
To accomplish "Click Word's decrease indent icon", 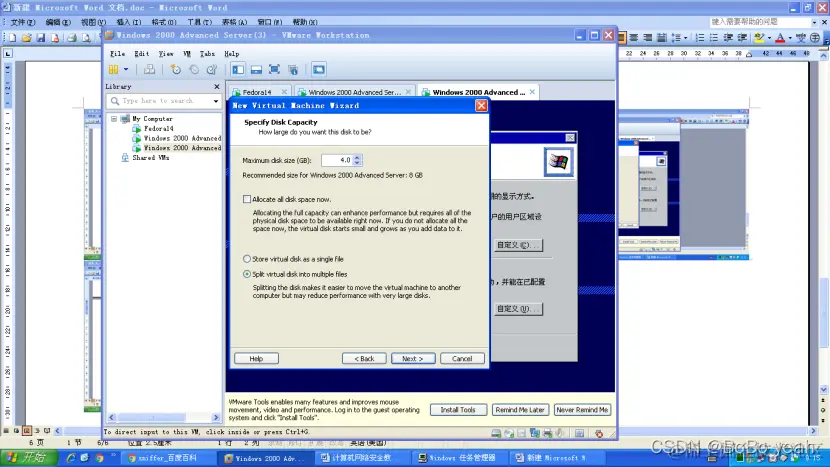I will 728,38.
